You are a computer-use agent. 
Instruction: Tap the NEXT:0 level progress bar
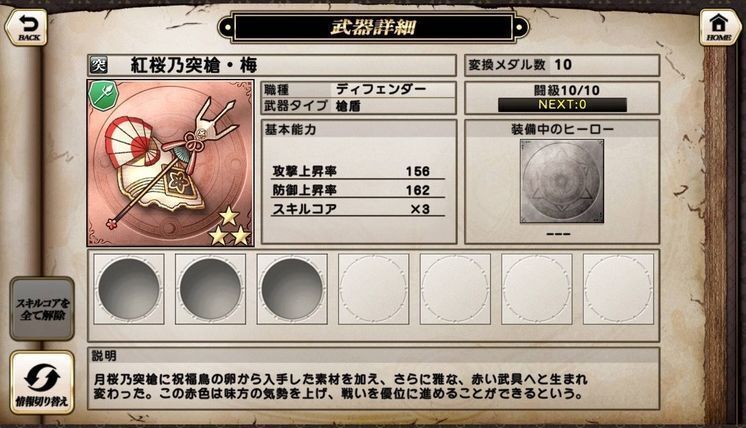(x=562, y=105)
